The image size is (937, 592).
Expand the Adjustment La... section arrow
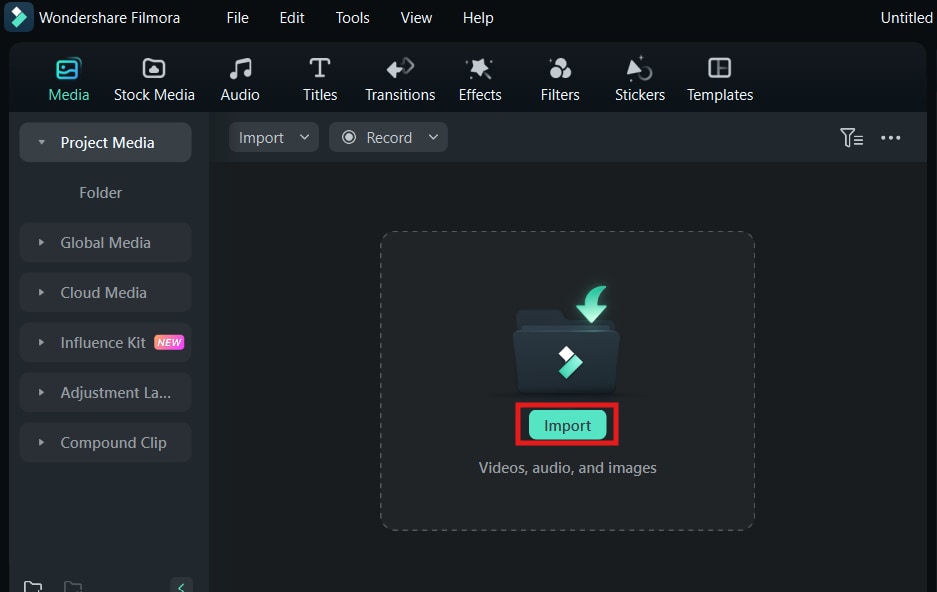click(x=41, y=392)
